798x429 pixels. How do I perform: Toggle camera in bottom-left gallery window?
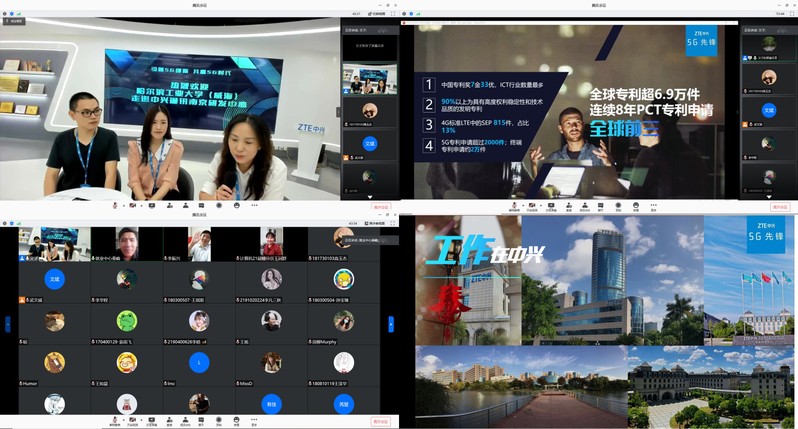133,420
